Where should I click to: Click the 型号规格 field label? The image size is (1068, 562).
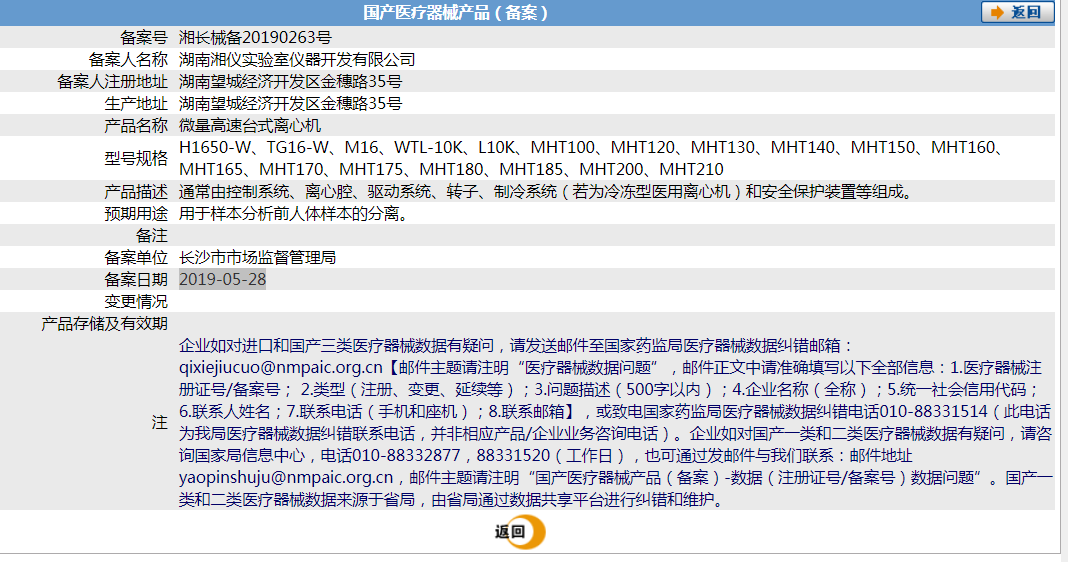136,158
